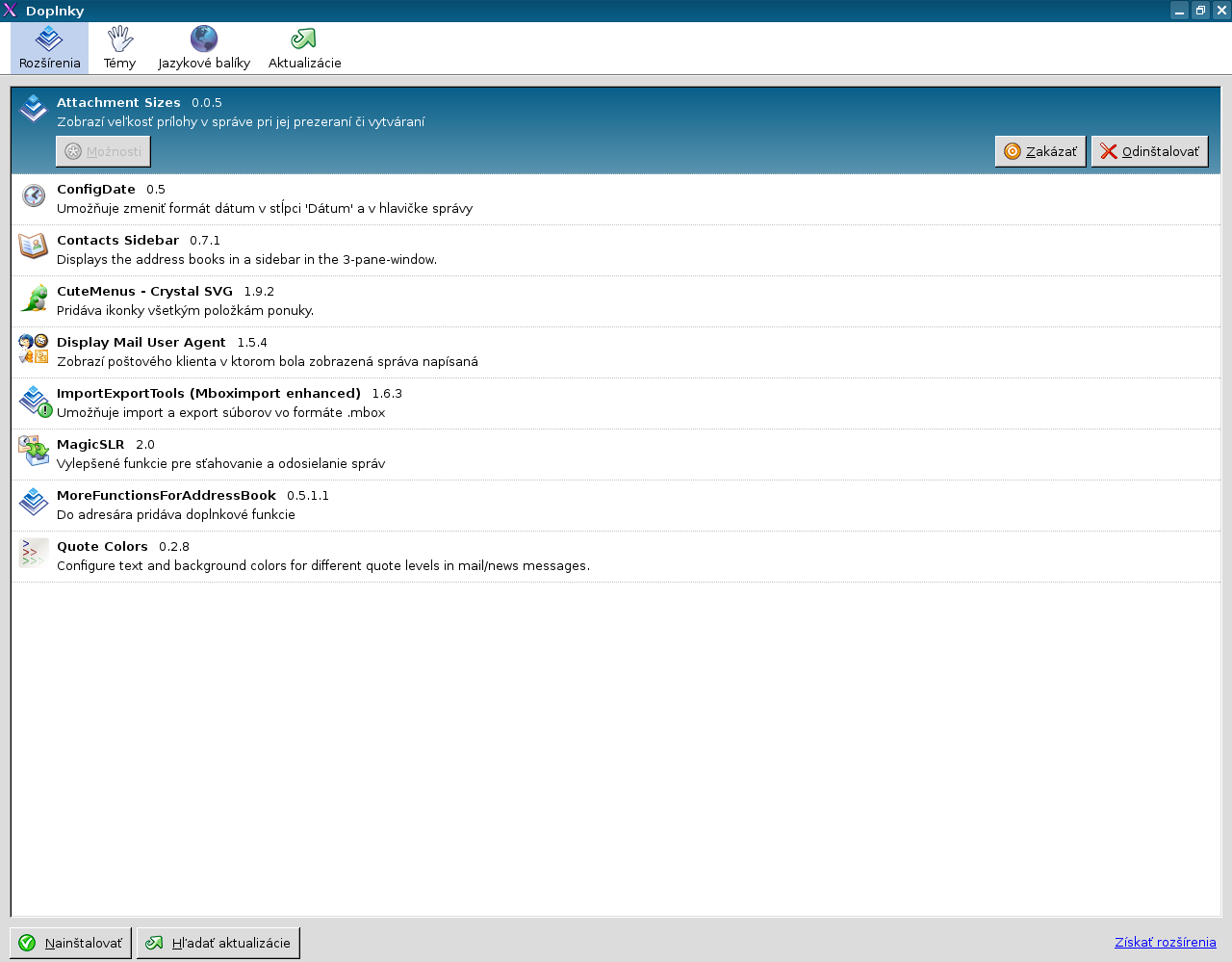
Task: Click the MoreFunctionsForAddressBook icon
Action: (x=34, y=502)
